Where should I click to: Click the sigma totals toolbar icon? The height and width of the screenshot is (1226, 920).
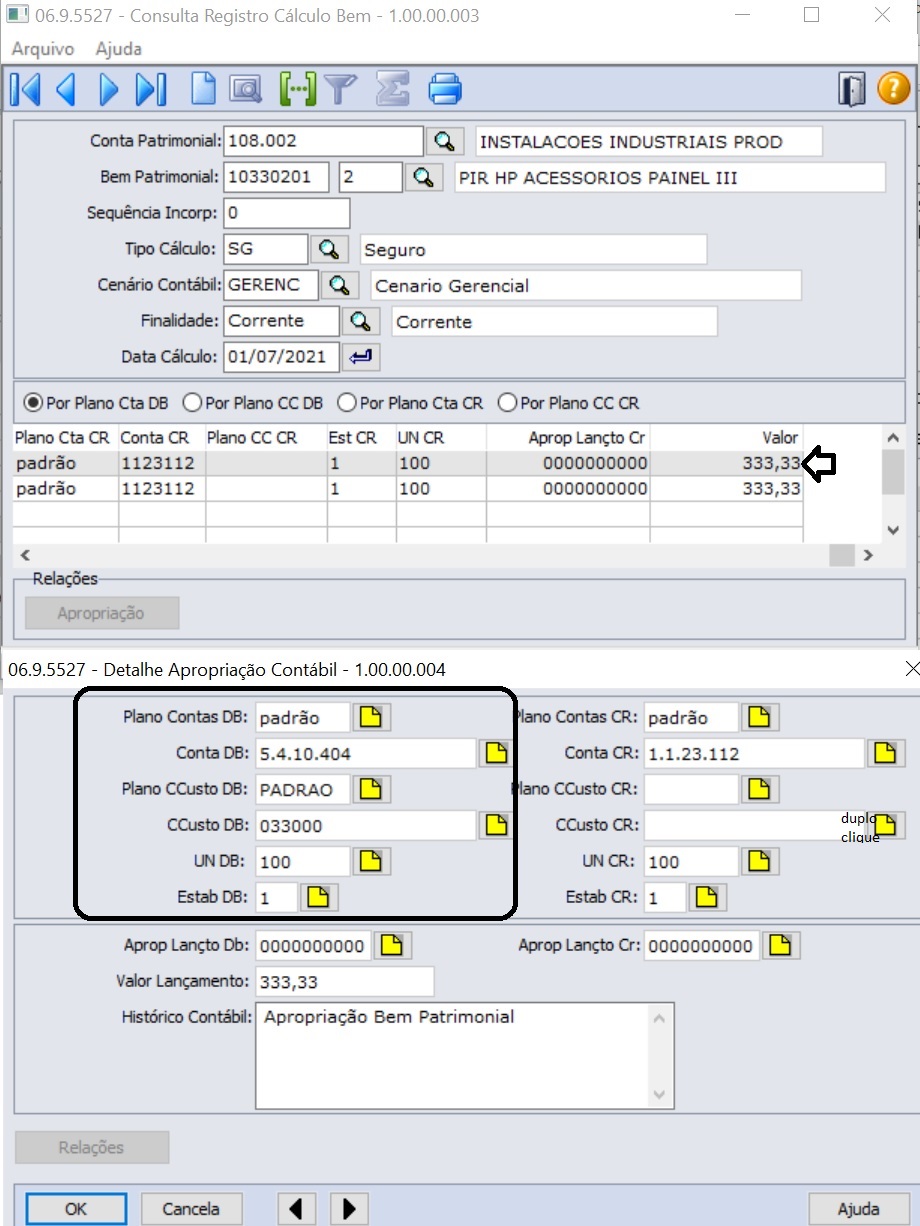click(392, 90)
